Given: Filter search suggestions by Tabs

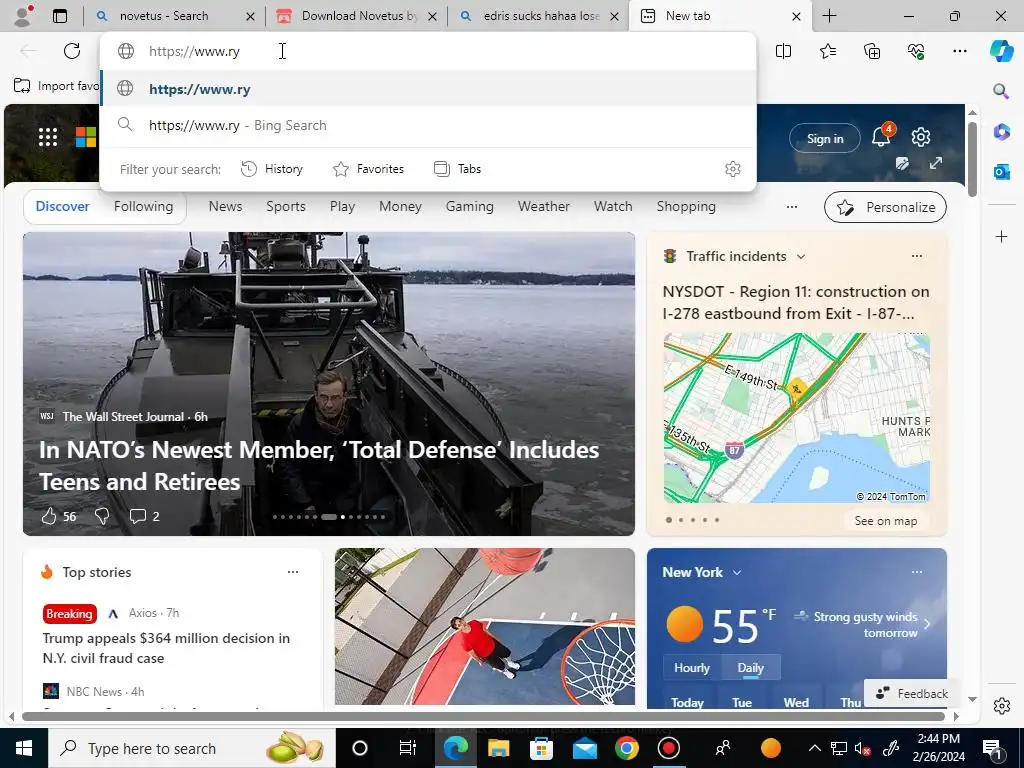Looking at the screenshot, I should (457, 169).
